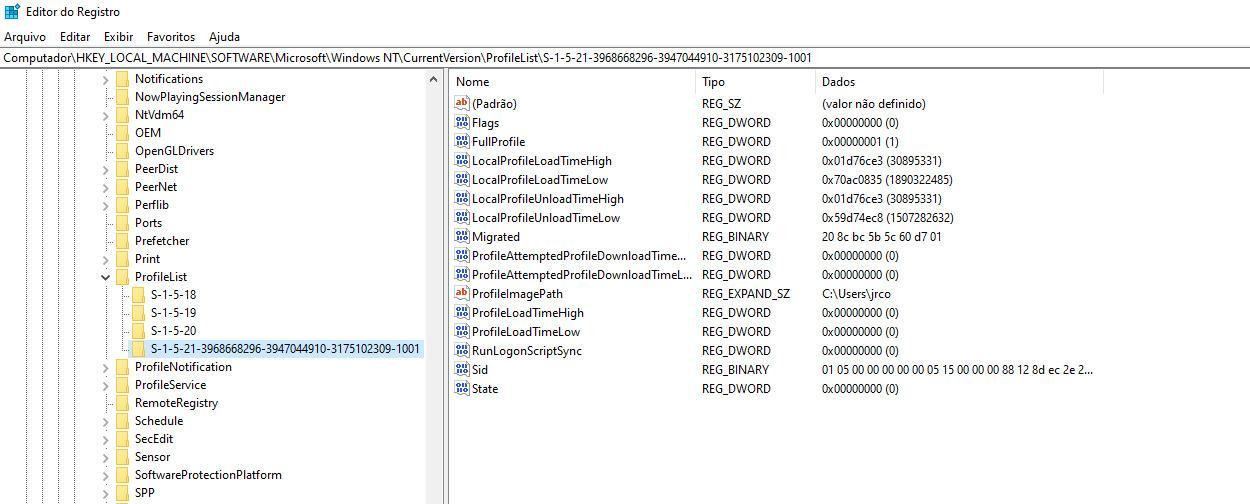Select the '20 8c bc 5b 5c 60 d7 01' data
1250x504 pixels.
(x=881, y=237)
